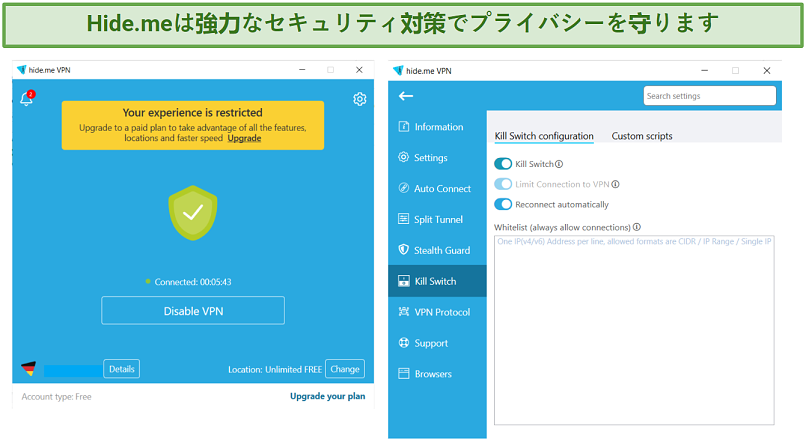Viewport: 806px width, 442px height.
Task: Click the Search settings field
Action: (709, 96)
